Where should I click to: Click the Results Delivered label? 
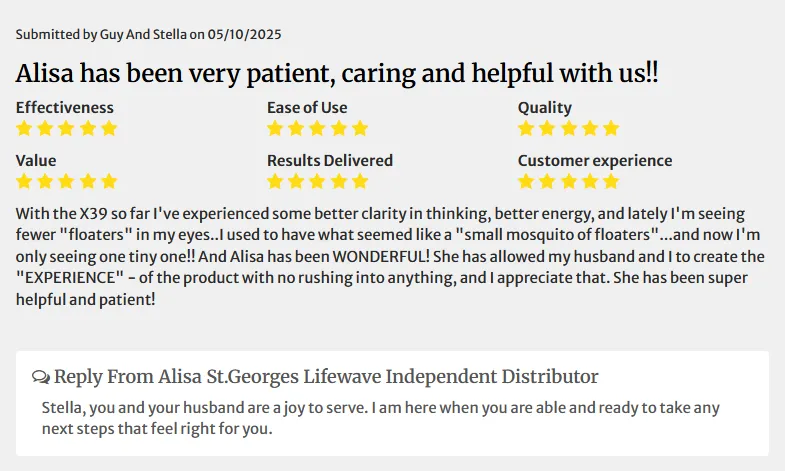click(x=330, y=161)
